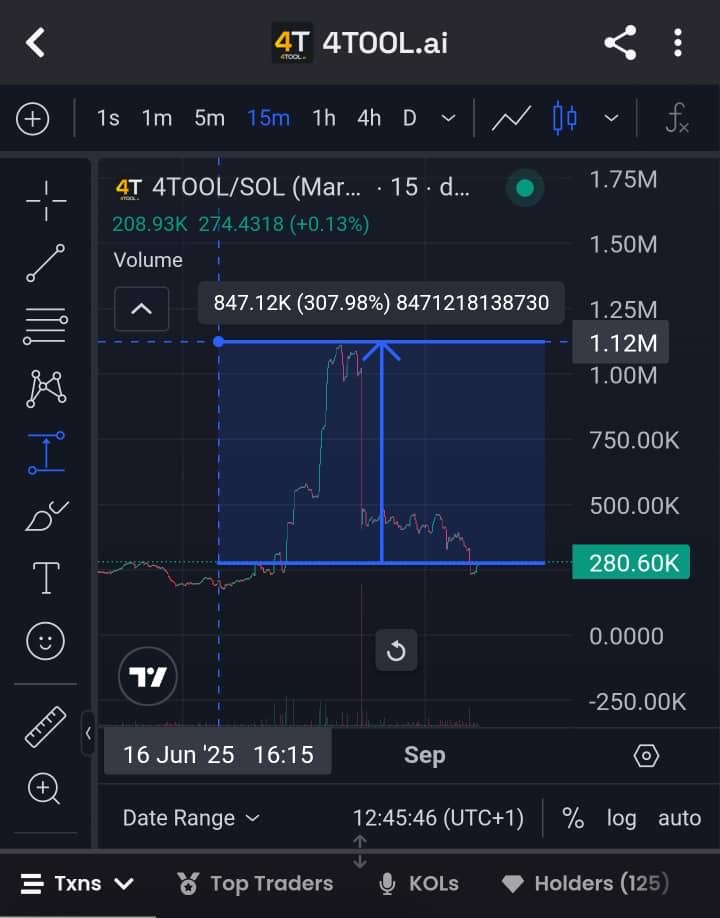720x918 pixels.
Task: Activate the zoom-in magnifier tool
Action: click(x=44, y=789)
